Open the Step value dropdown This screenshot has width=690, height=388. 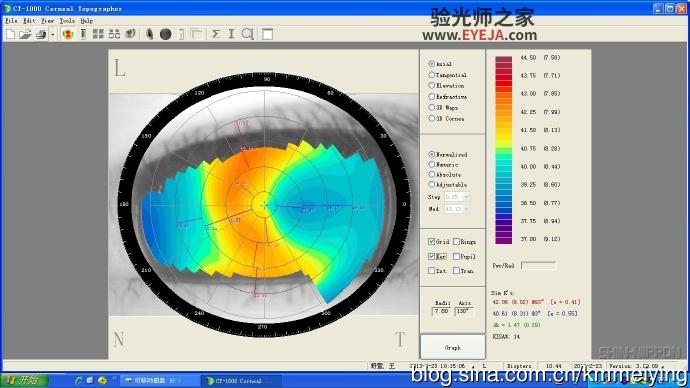pyautogui.click(x=466, y=197)
